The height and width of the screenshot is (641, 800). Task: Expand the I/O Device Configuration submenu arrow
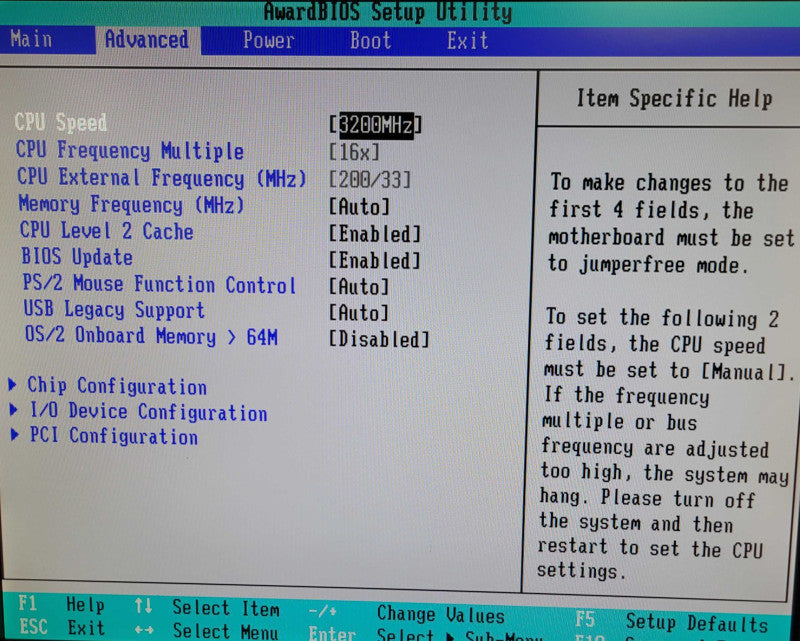tap(14, 410)
